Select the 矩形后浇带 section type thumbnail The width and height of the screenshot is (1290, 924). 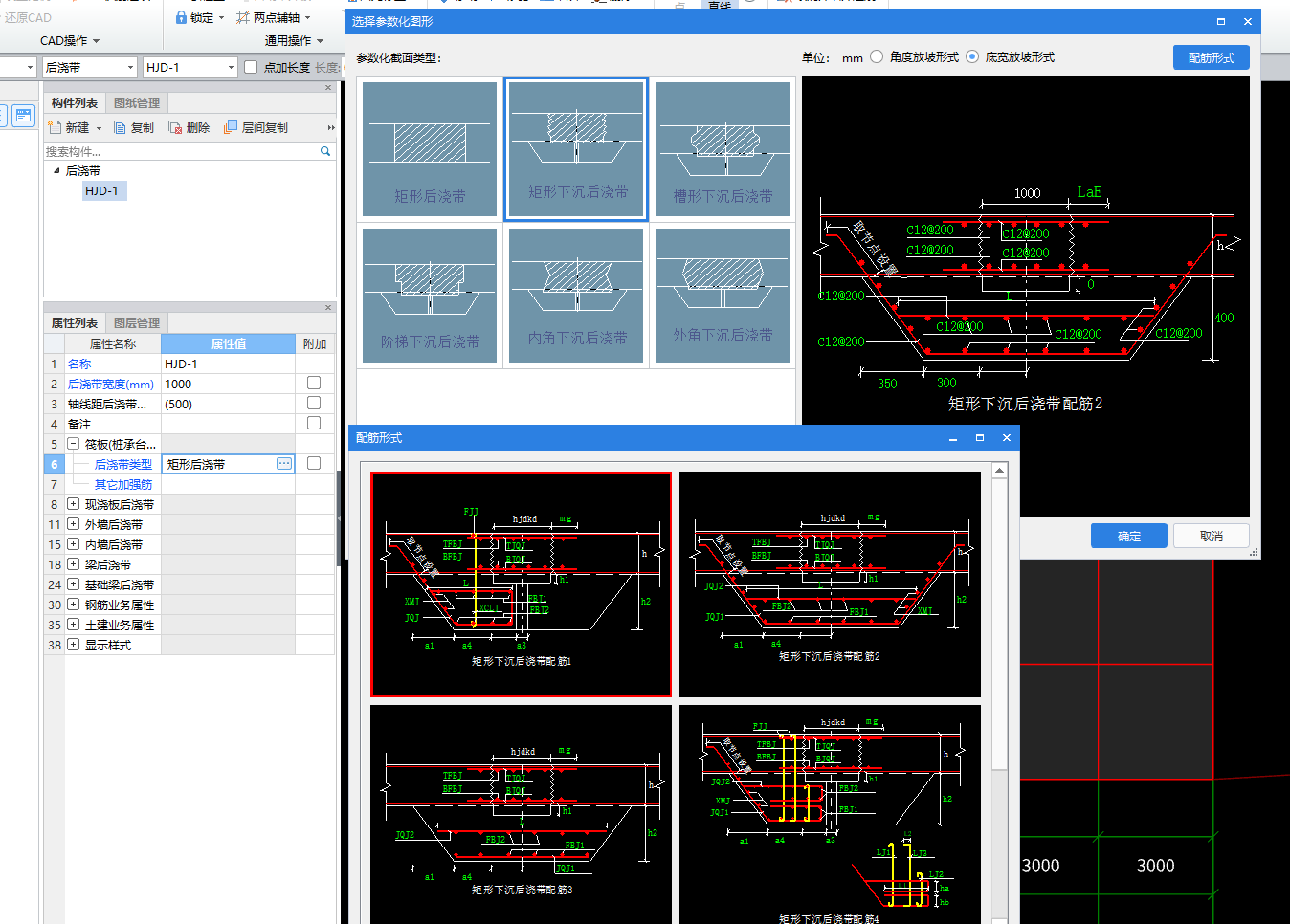[x=430, y=149]
